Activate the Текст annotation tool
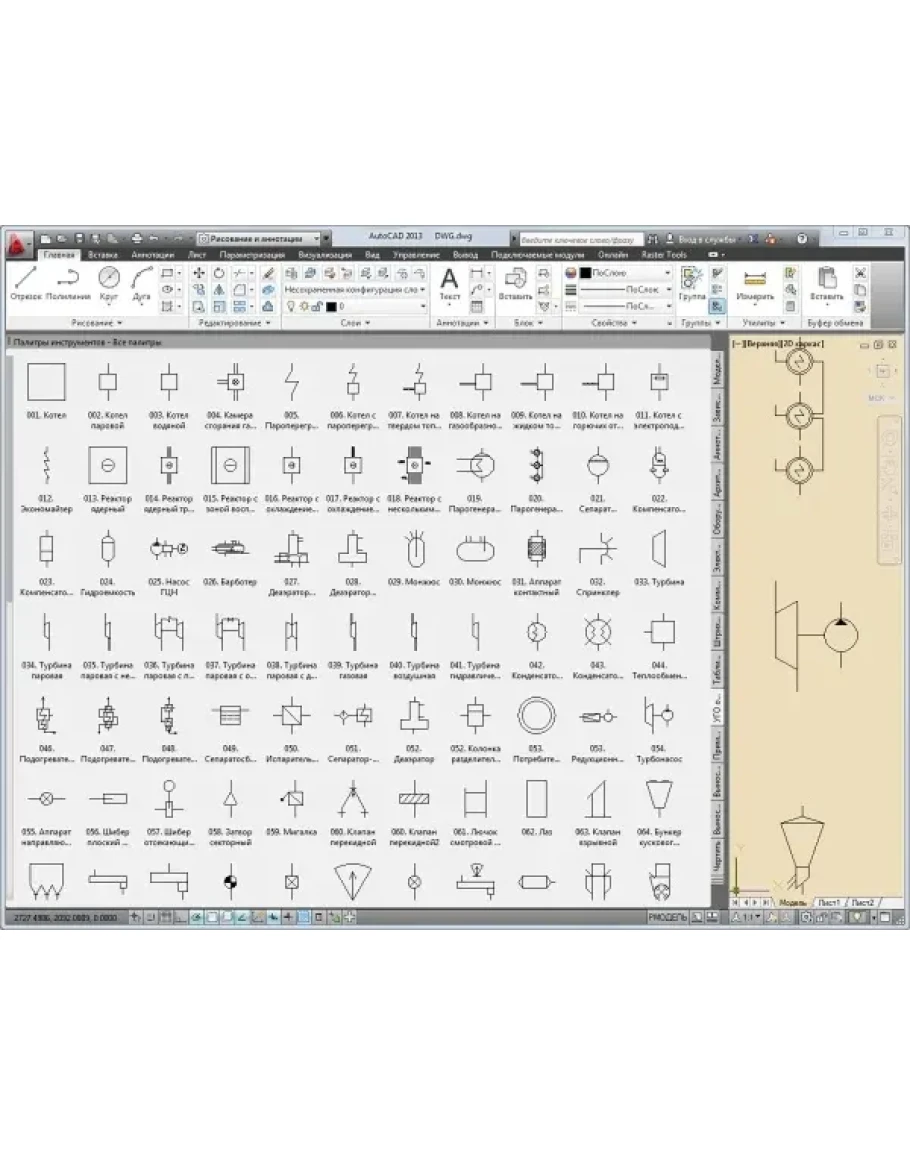 [x=450, y=283]
